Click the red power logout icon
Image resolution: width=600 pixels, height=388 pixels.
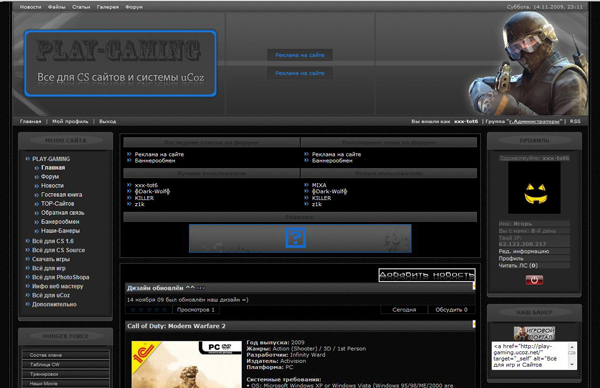[534, 280]
